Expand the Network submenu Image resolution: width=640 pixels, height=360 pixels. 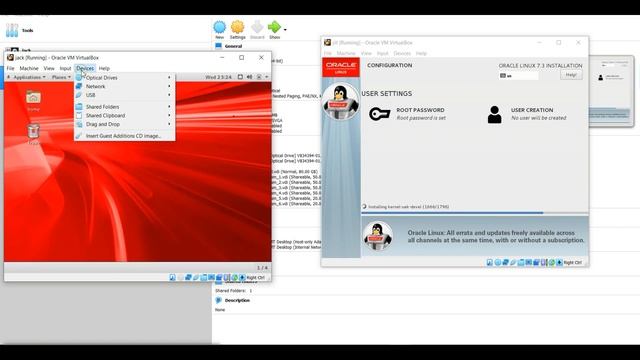click(x=124, y=87)
